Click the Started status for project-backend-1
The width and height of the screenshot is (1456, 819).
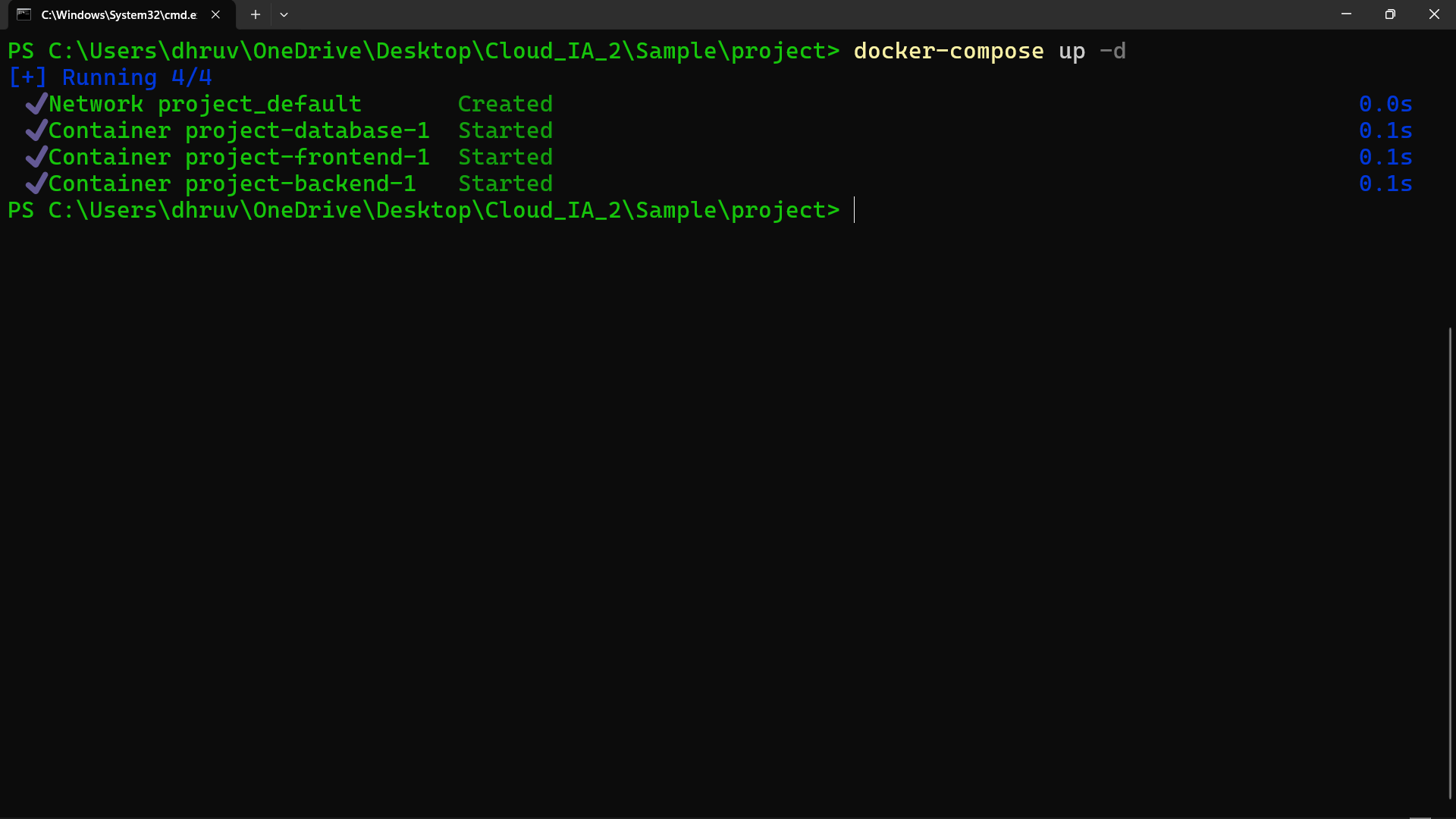(505, 184)
